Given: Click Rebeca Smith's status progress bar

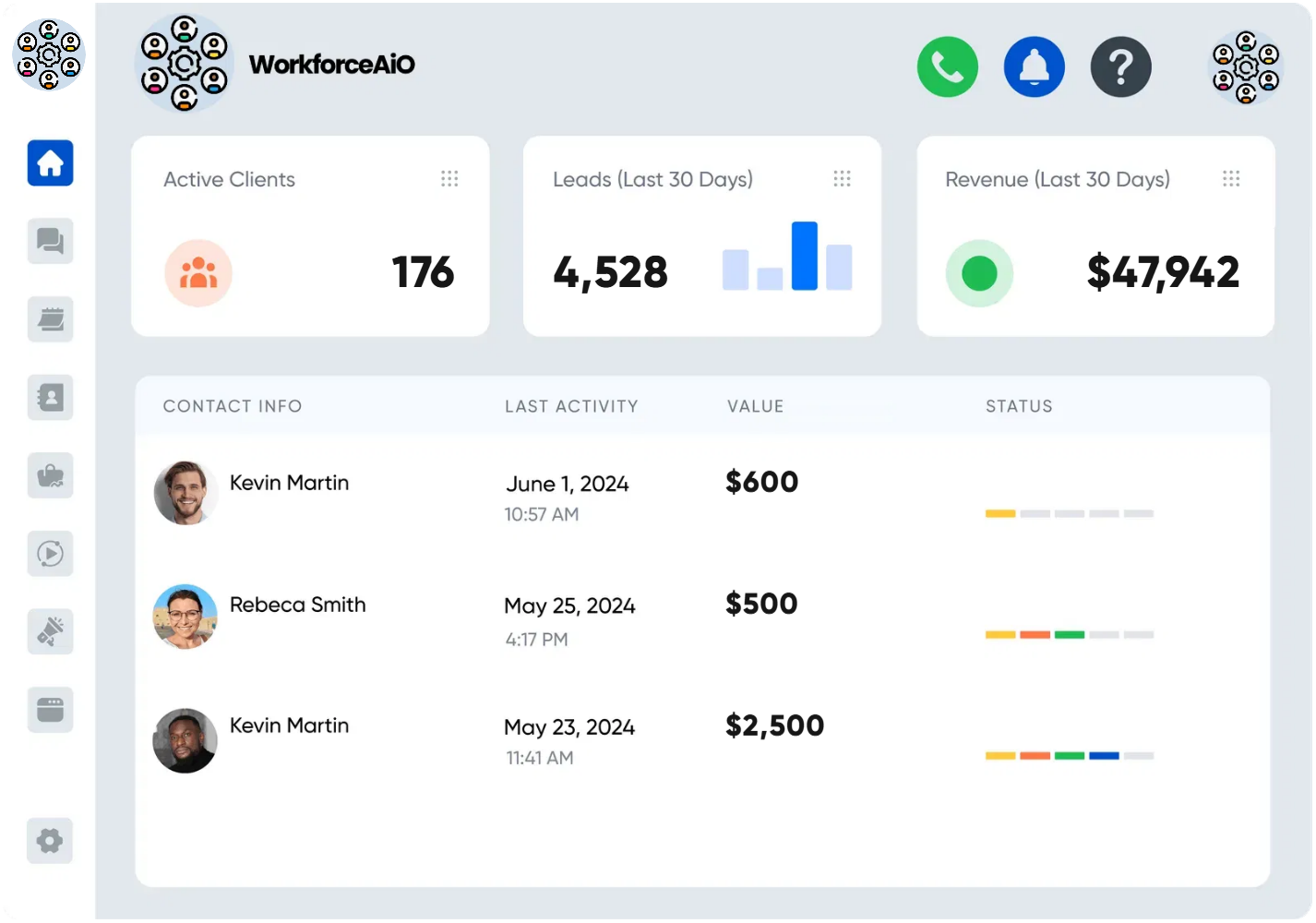Looking at the screenshot, I should [x=1069, y=635].
